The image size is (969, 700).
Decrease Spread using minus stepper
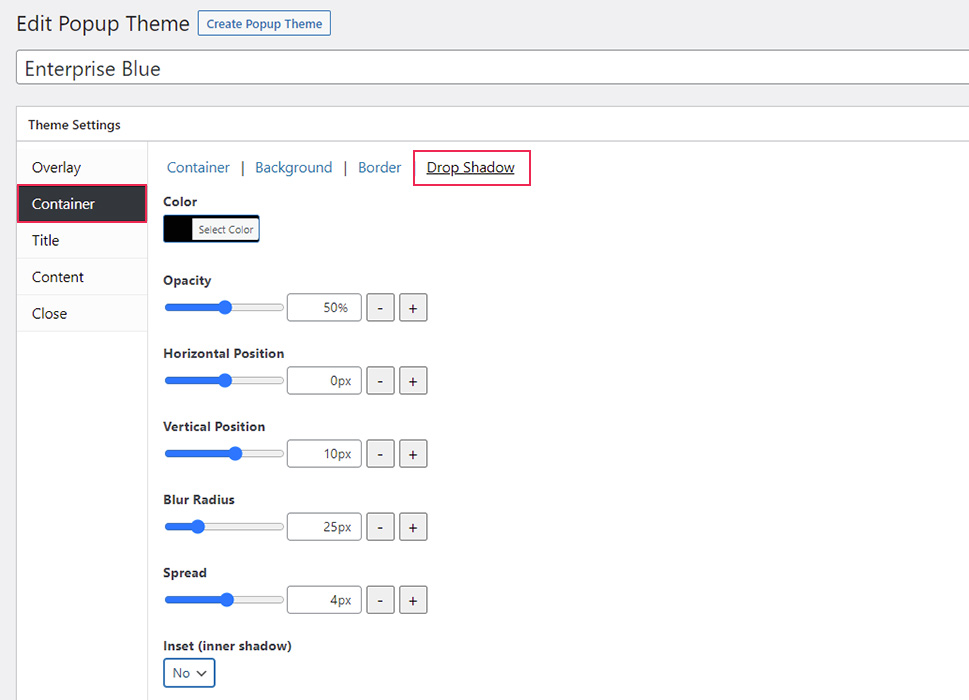coord(380,599)
